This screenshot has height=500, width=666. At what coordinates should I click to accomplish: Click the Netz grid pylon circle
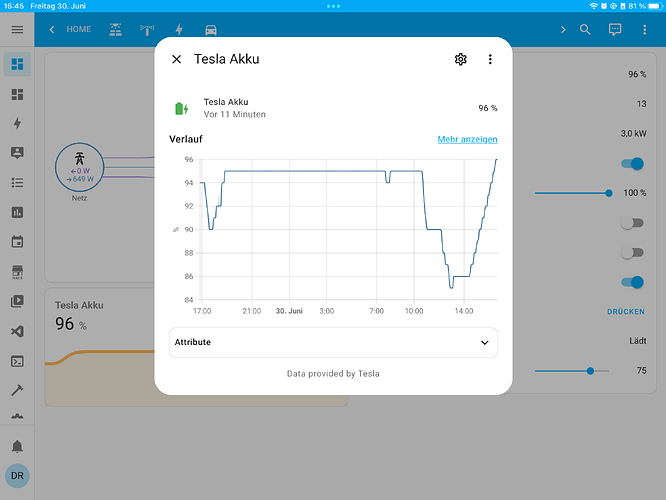[x=79, y=167]
